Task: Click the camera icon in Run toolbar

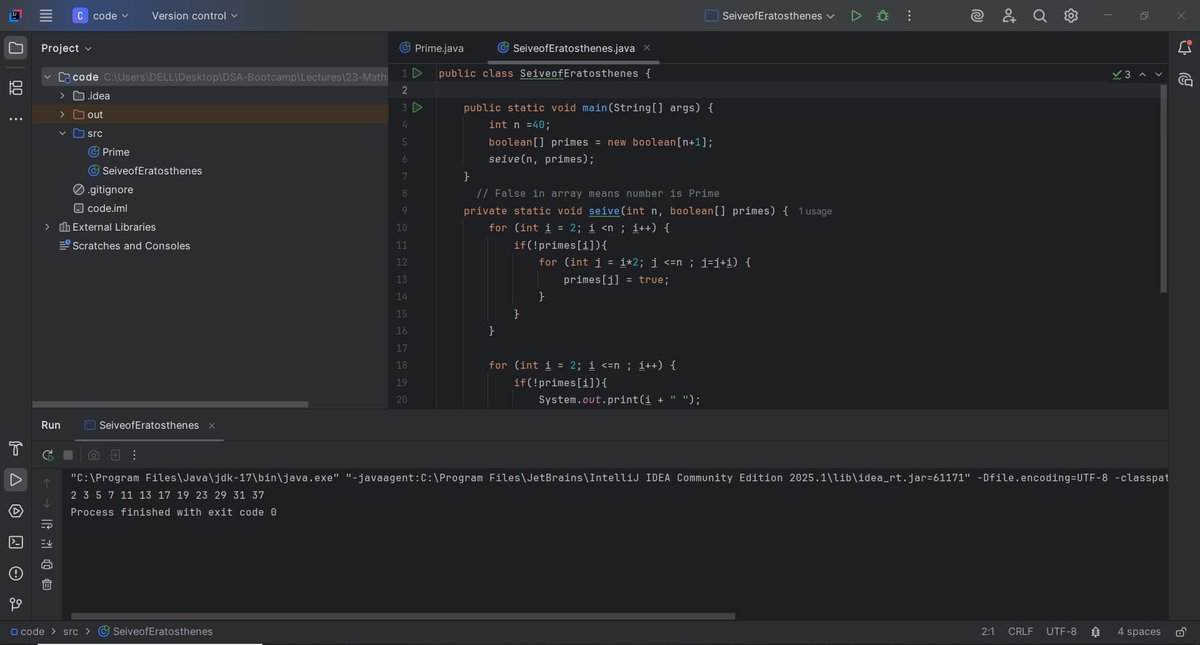Action: click(93, 455)
